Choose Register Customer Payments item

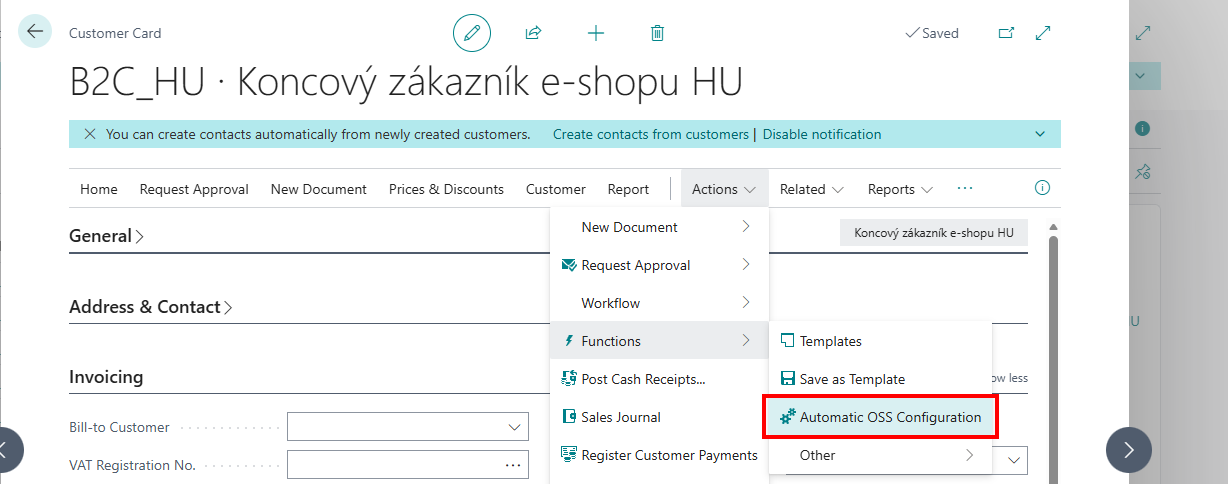659,455
